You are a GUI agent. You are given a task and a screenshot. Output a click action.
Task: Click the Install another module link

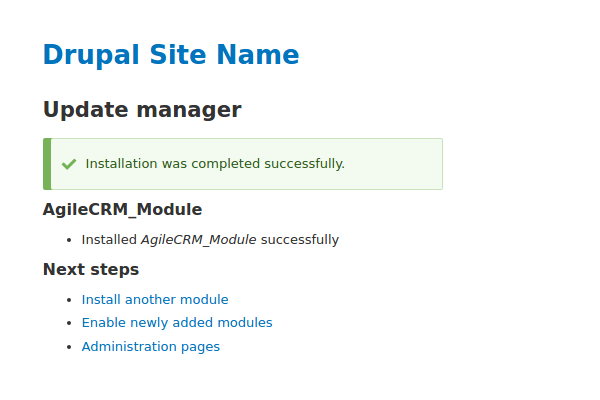[x=155, y=299]
